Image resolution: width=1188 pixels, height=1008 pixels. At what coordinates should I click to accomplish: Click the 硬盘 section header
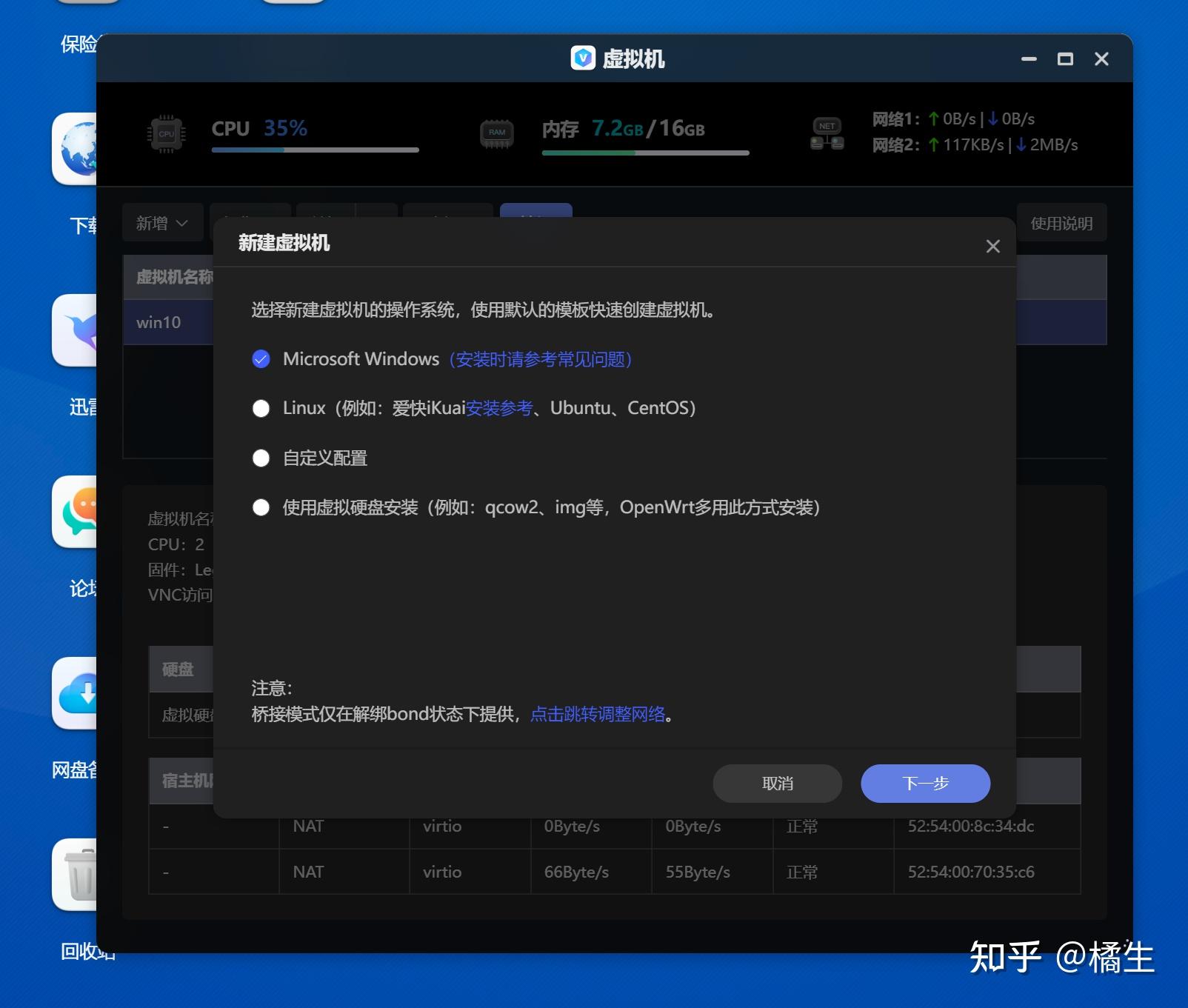[x=178, y=670]
